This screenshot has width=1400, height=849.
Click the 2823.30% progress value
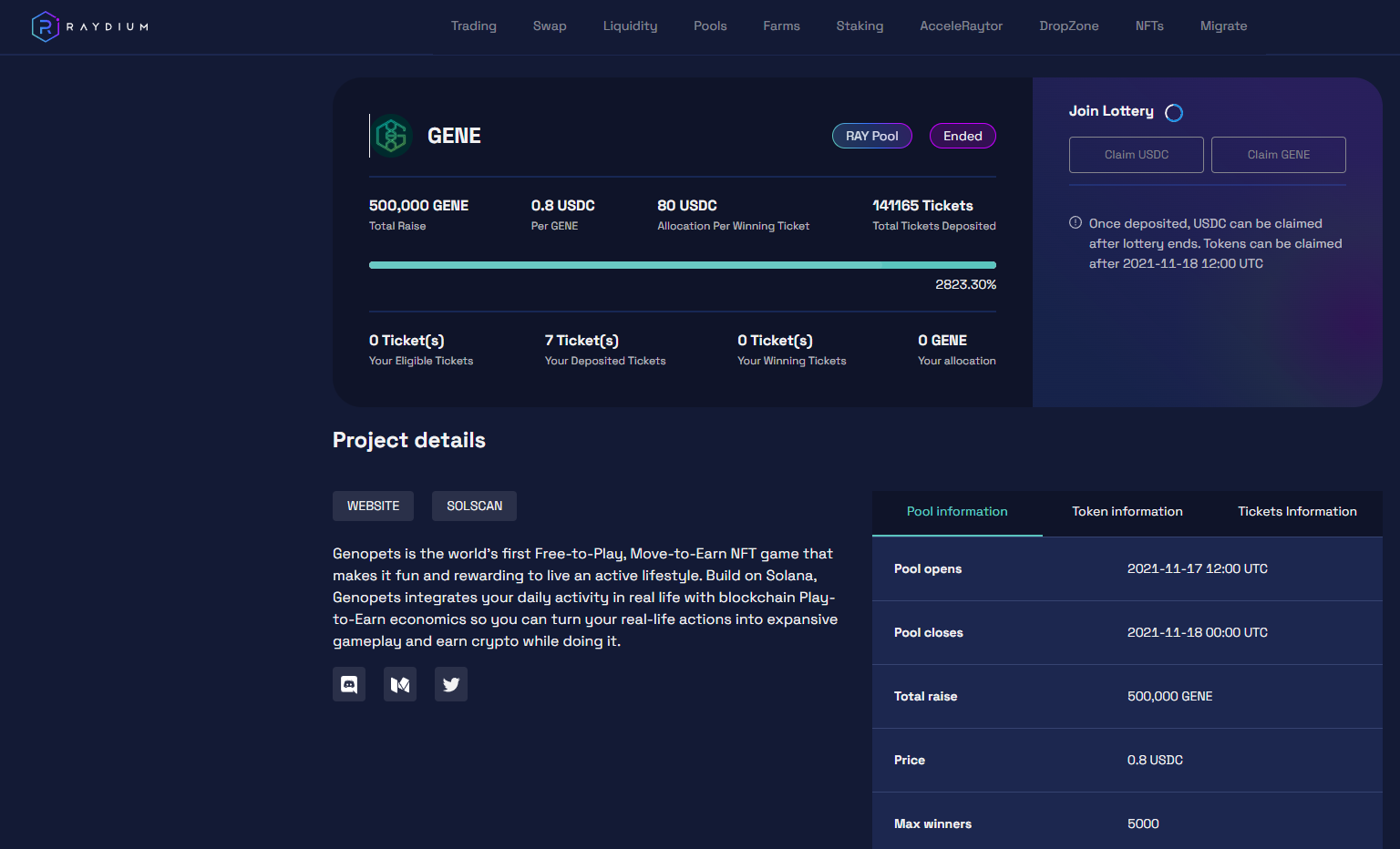click(x=965, y=284)
